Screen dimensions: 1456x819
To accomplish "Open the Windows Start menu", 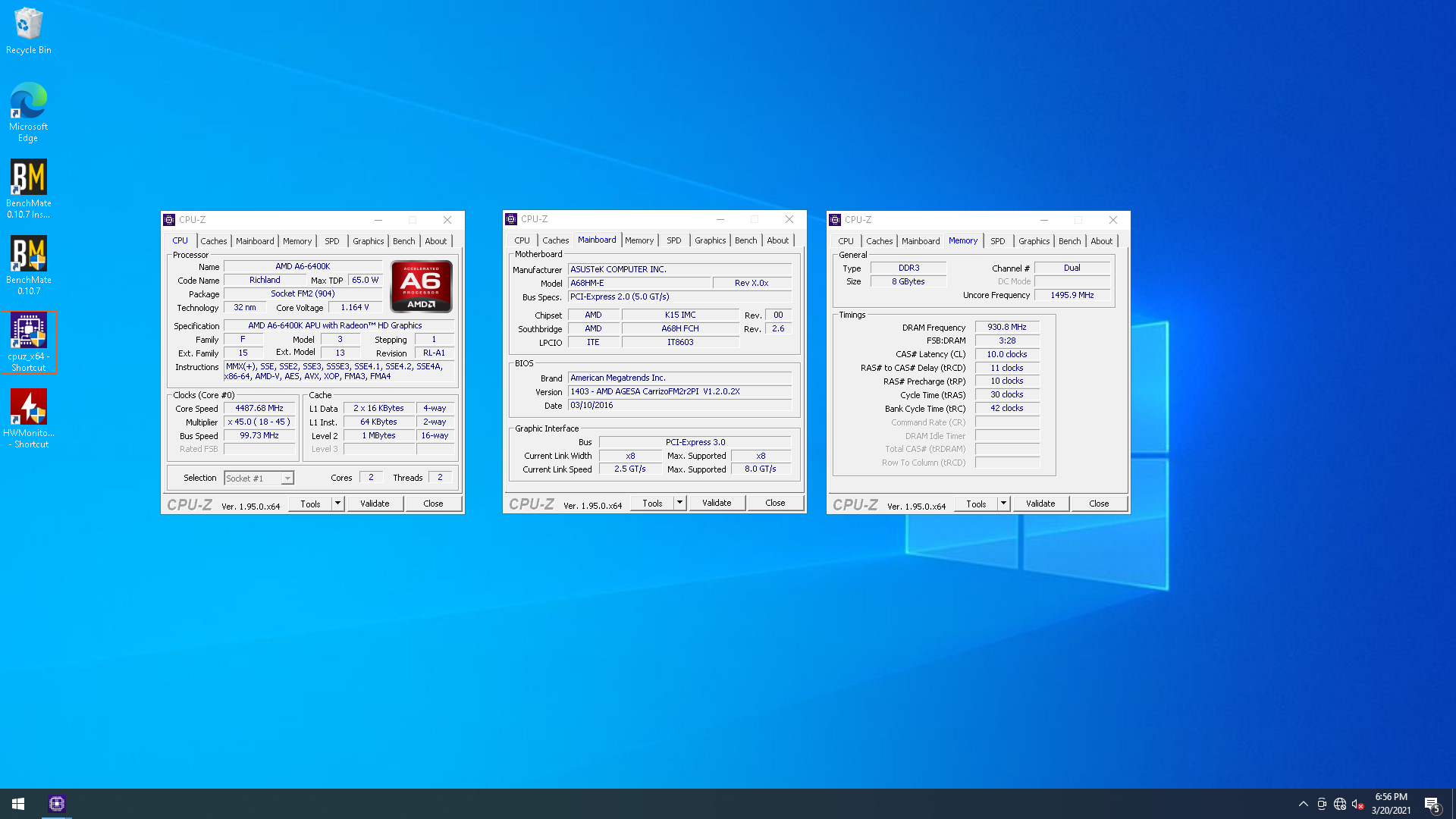I will (18, 804).
